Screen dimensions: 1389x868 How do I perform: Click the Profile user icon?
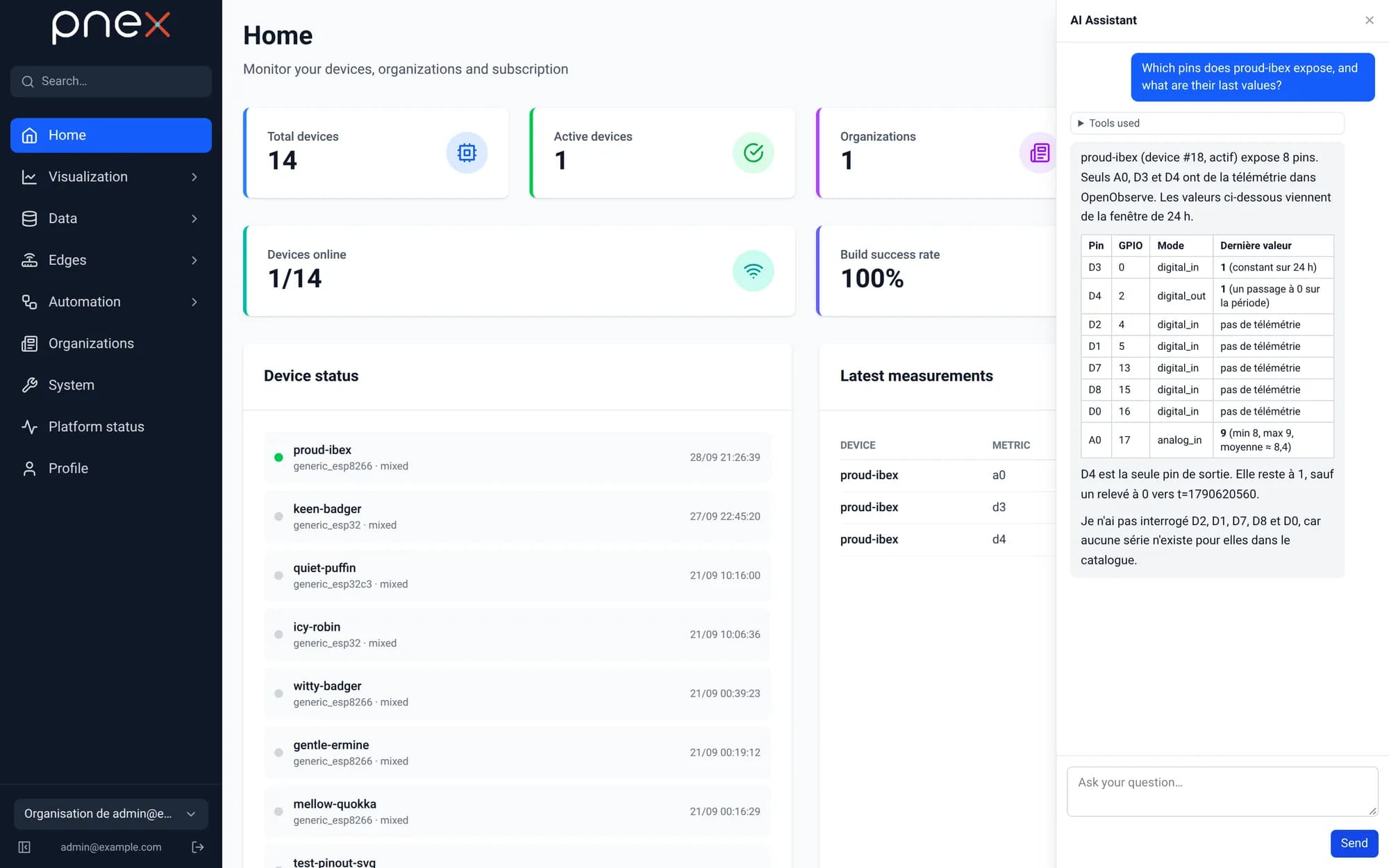[29, 469]
